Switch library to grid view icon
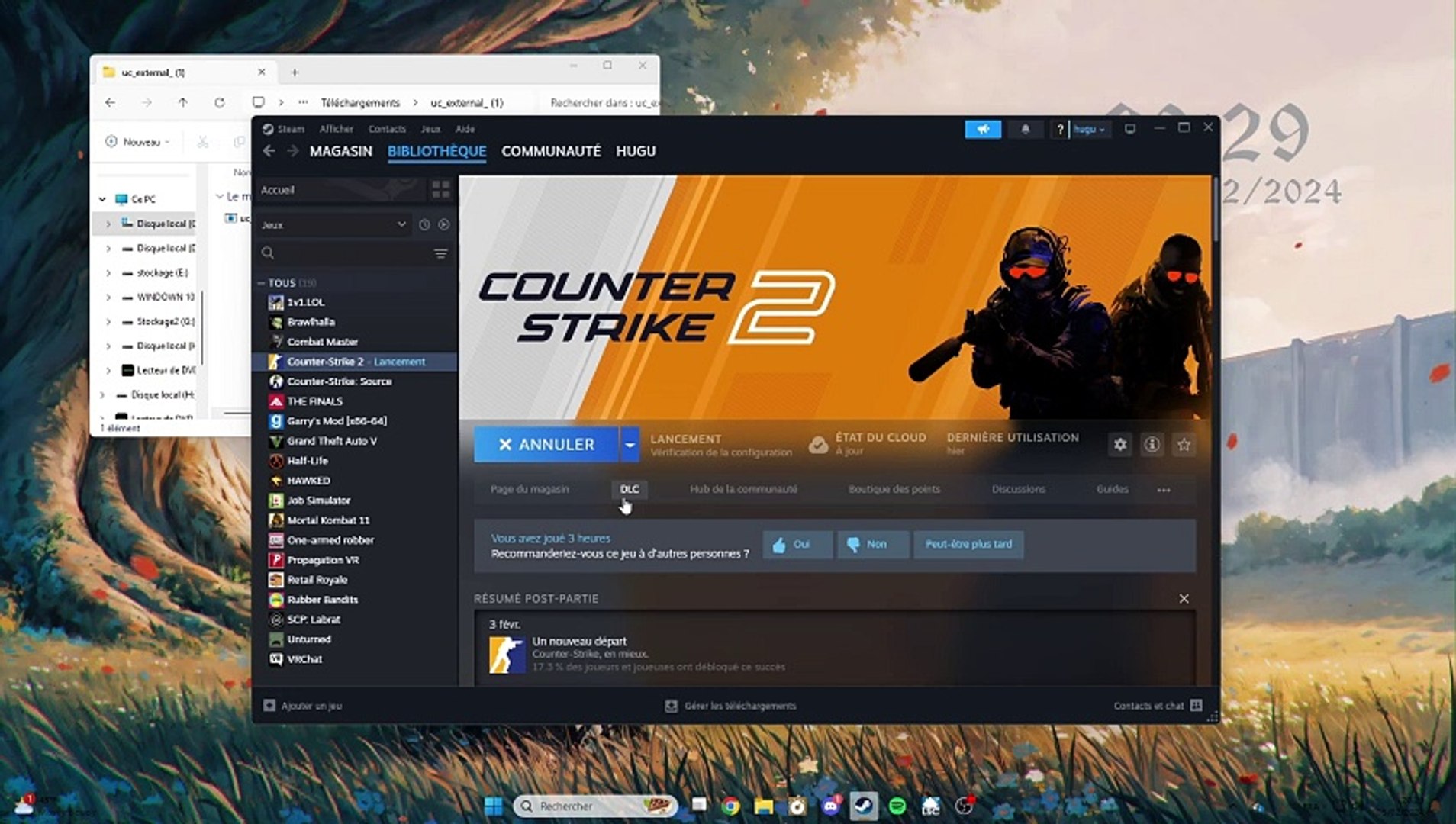The image size is (1456, 824). [x=440, y=190]
